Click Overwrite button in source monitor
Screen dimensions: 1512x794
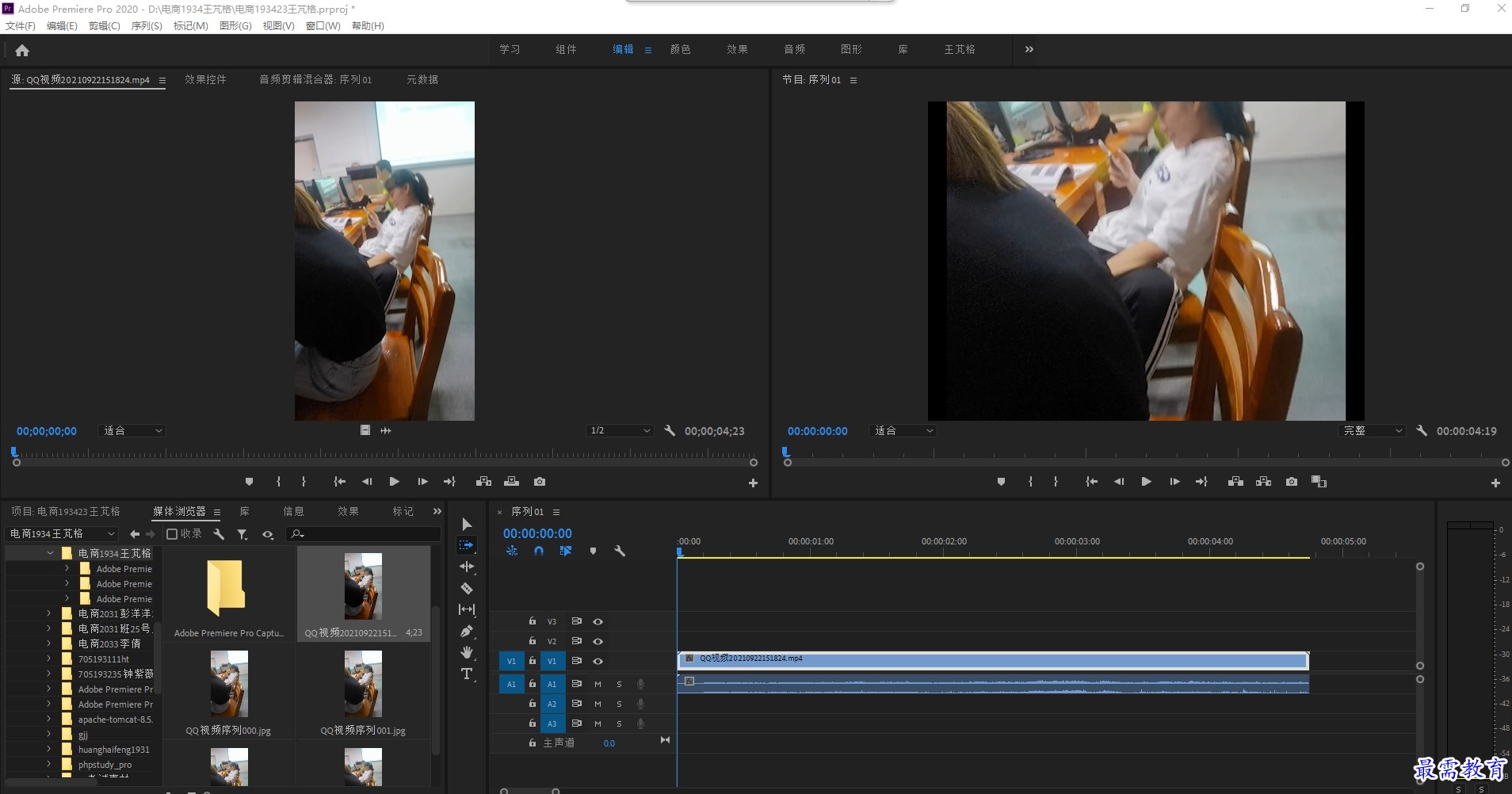(x=511, y=482)
